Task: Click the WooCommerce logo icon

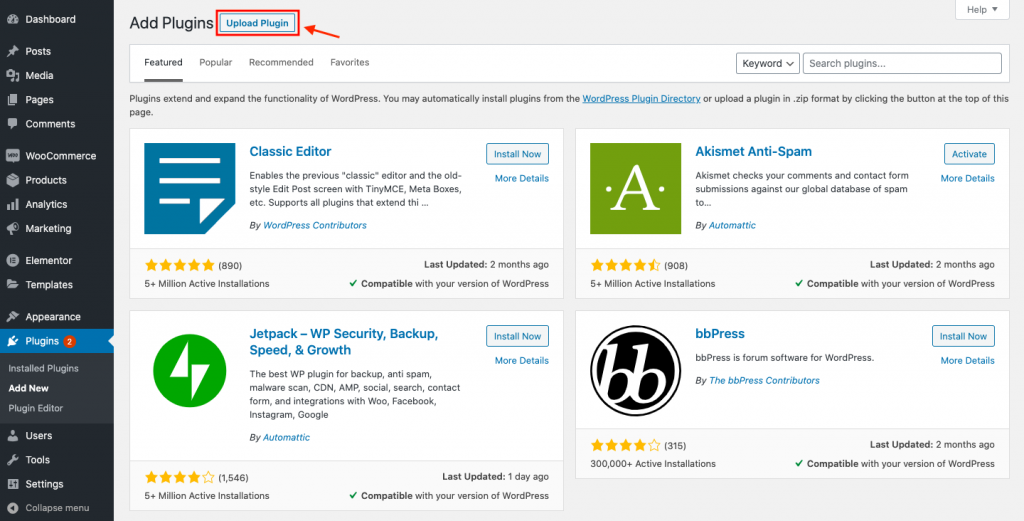Action: 12,156
